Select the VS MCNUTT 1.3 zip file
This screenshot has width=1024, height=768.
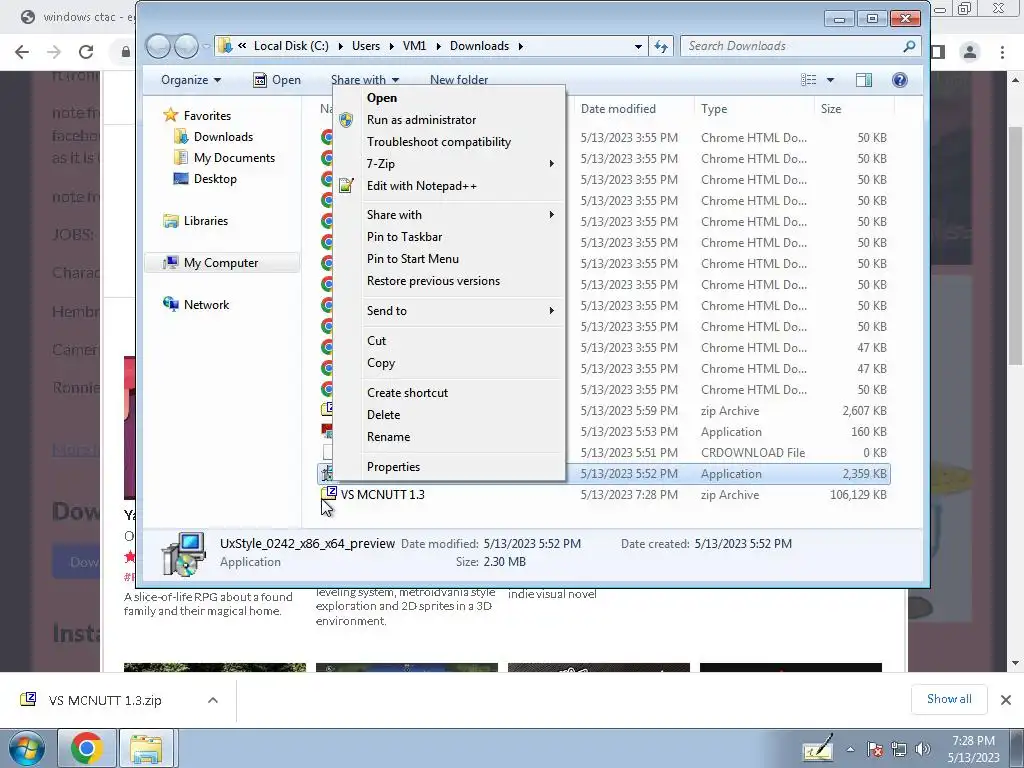pyautogui.click(x=605, y=495)
